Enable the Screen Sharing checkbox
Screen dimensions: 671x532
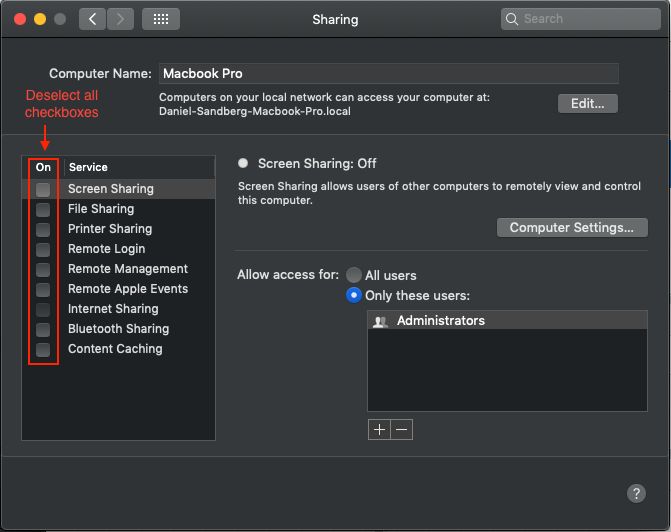43,189
